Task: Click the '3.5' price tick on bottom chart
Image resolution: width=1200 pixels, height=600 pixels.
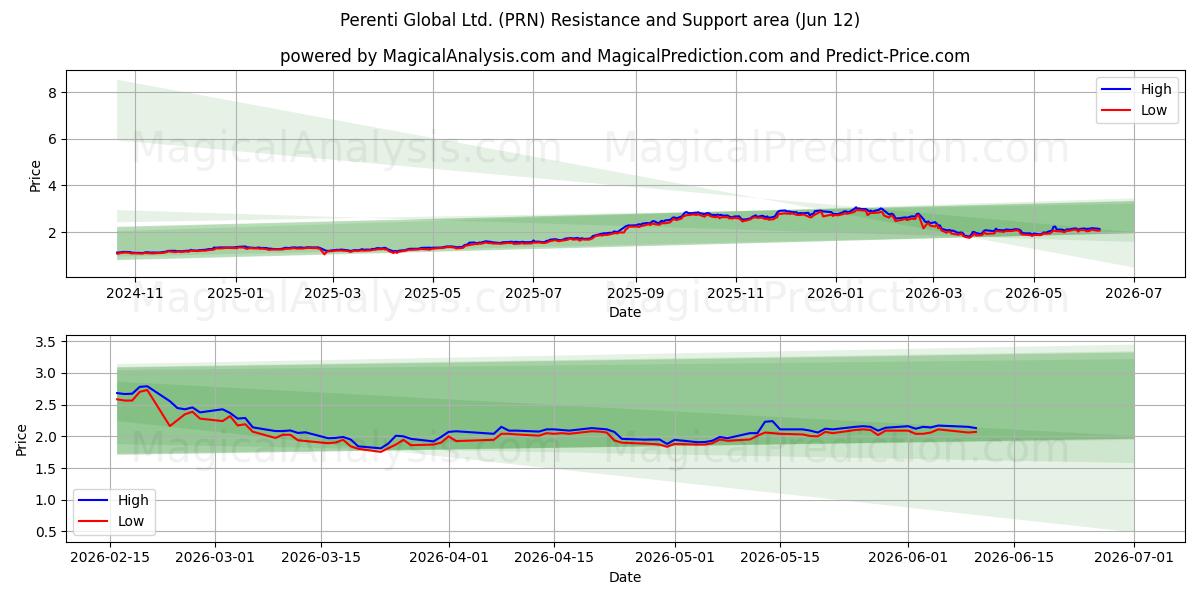Action: 44,342
